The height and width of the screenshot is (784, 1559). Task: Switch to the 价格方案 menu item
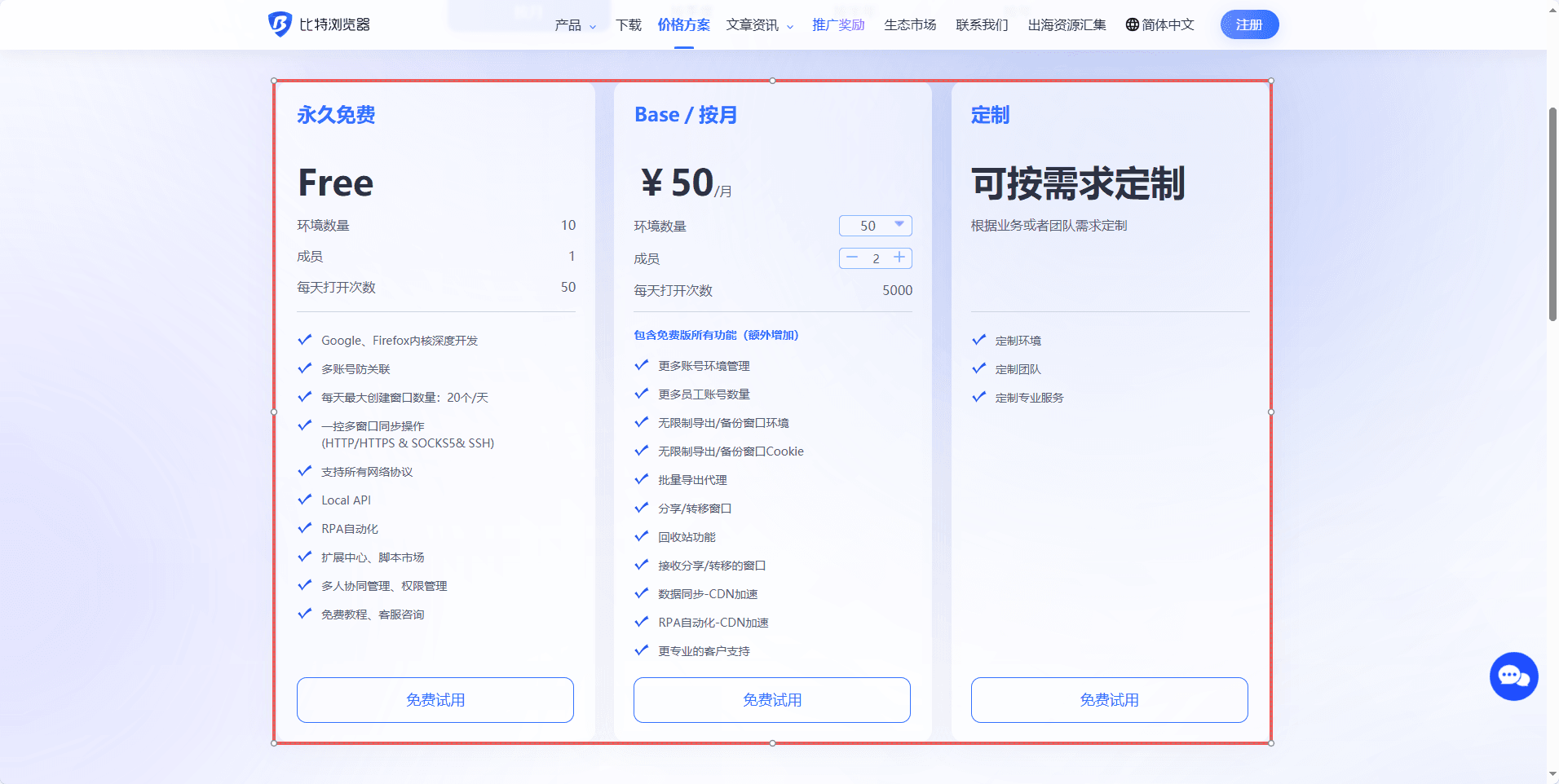[684, 24]
